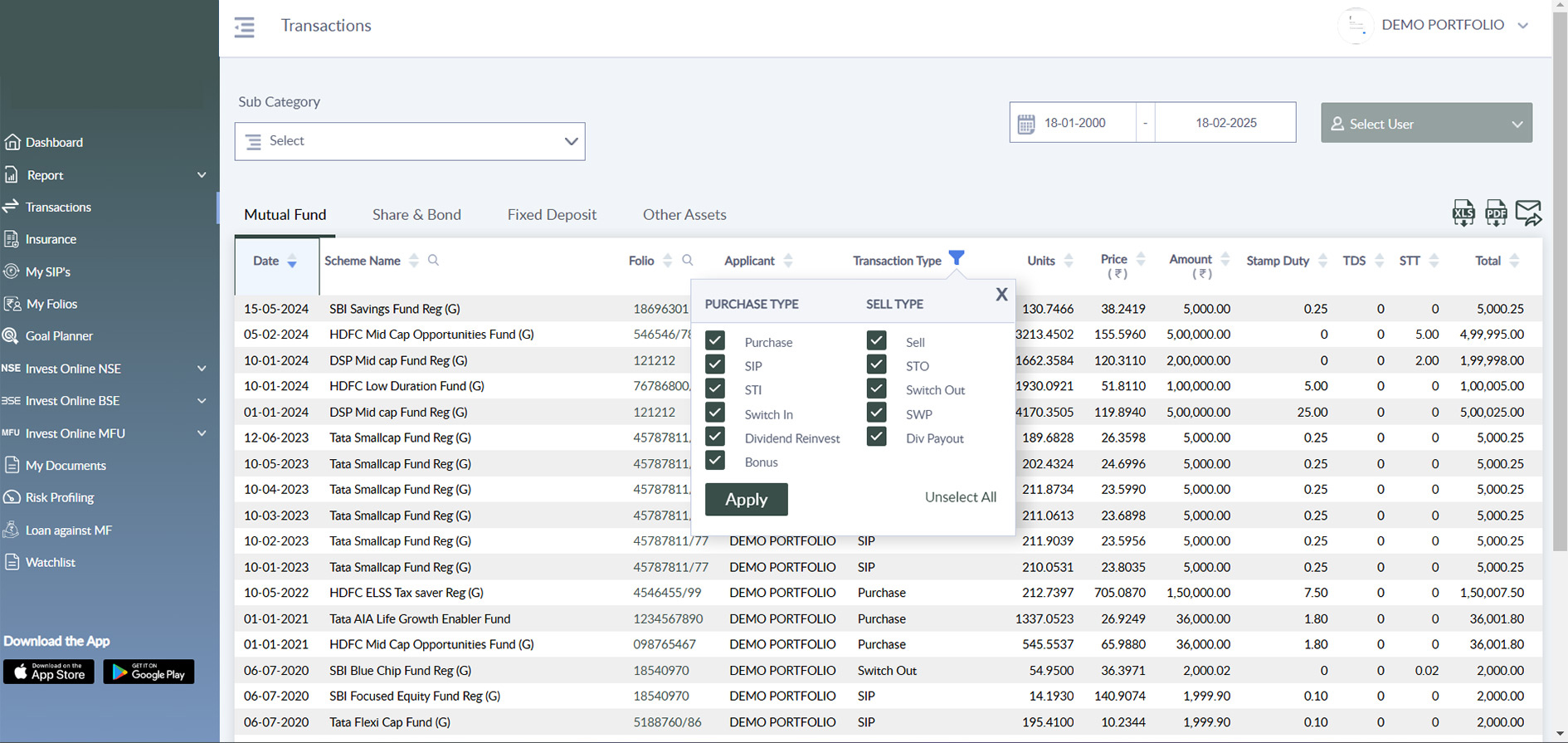Expand the Invest Online NSE submenu

point(202,369)
